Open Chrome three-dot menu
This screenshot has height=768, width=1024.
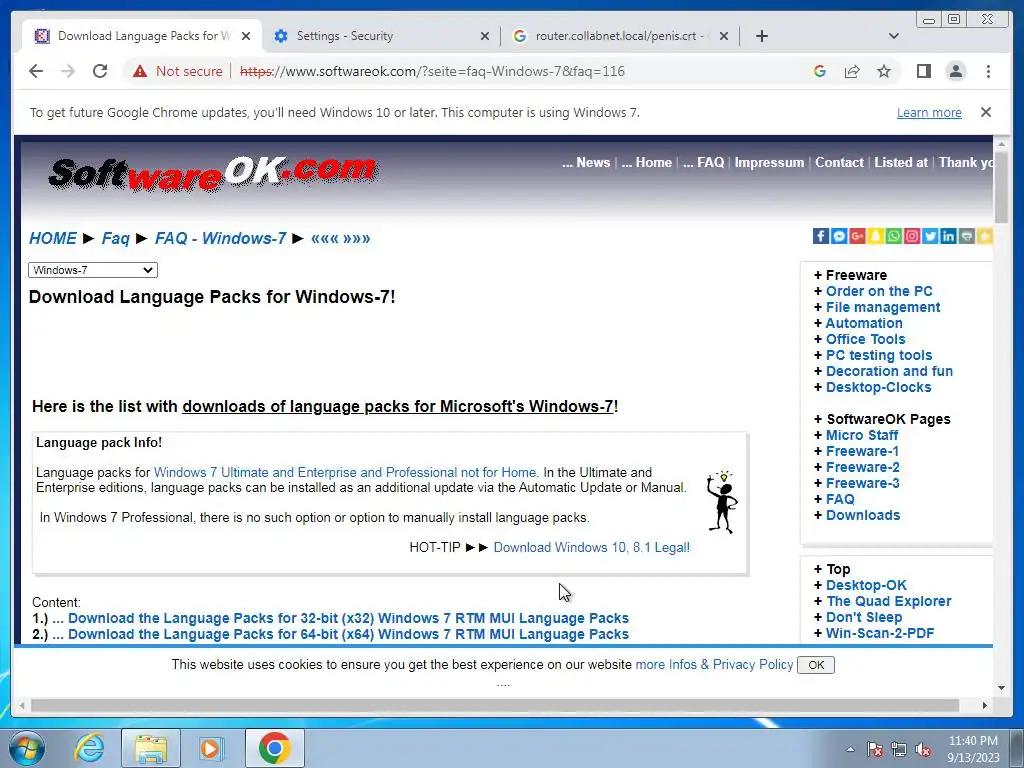tap(988, 71)
